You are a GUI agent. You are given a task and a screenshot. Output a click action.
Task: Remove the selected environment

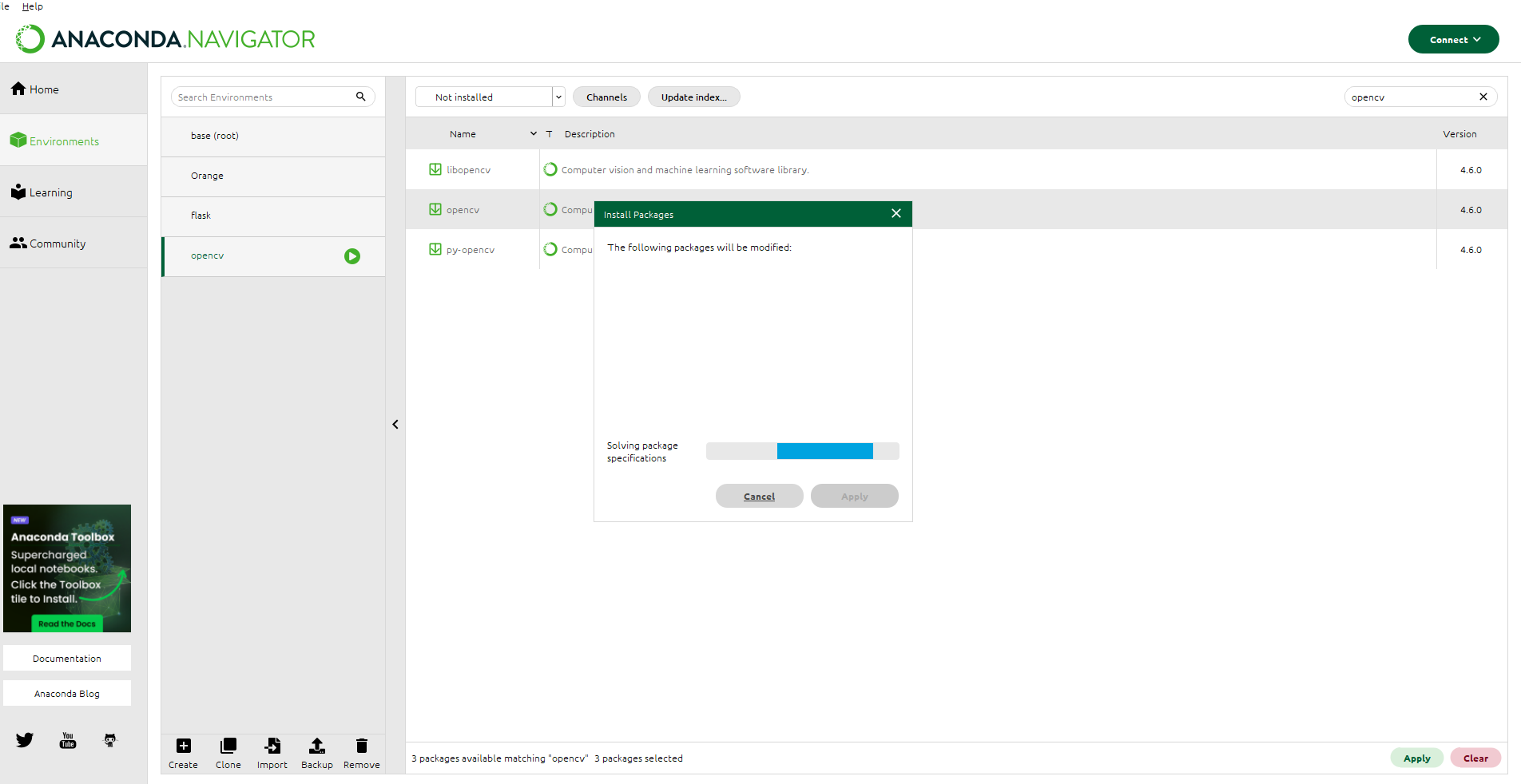(362, 754)
